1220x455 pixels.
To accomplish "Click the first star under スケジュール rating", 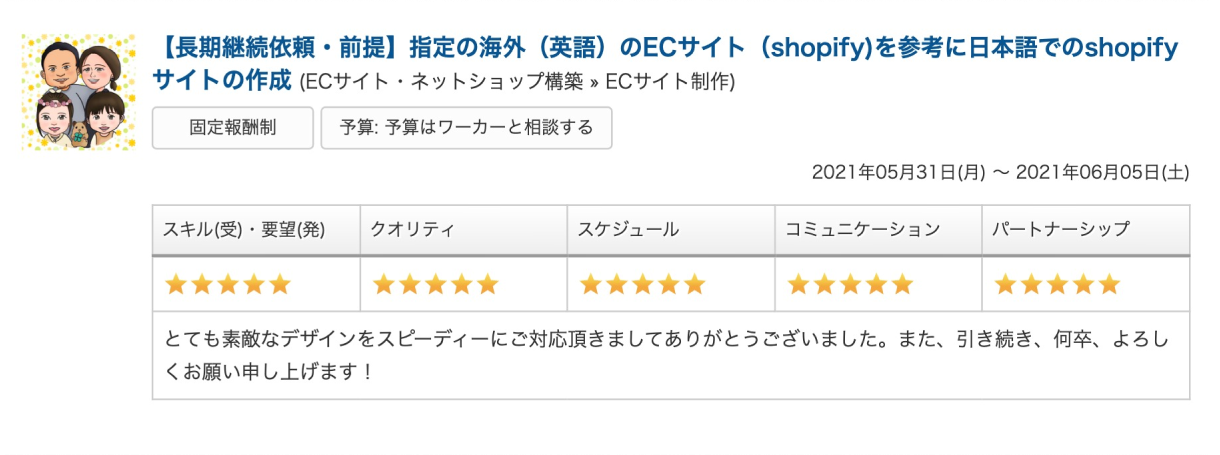I will click(x=591, y=285).
